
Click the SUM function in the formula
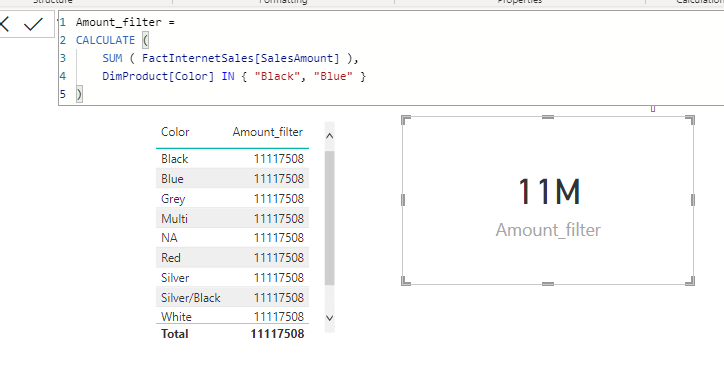[x=112, y=58]
